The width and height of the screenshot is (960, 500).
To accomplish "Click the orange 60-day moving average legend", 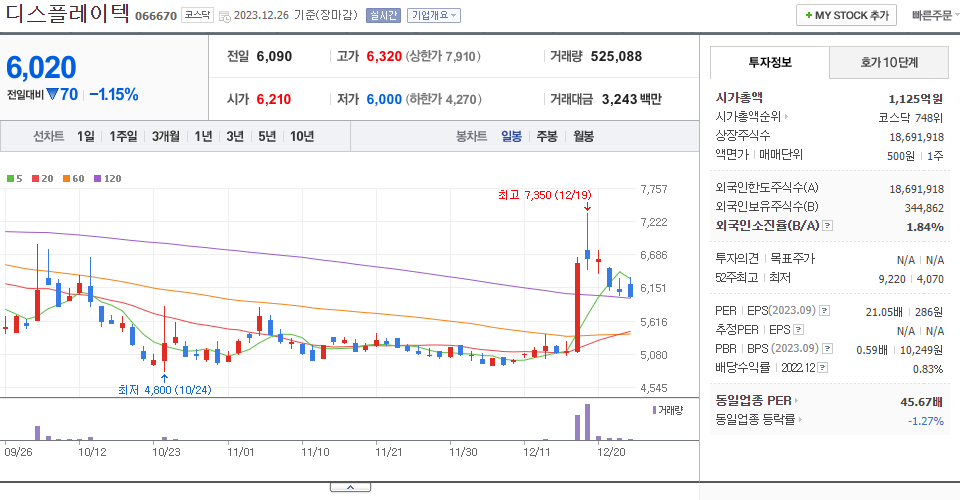I will click(x=73, y=179).
